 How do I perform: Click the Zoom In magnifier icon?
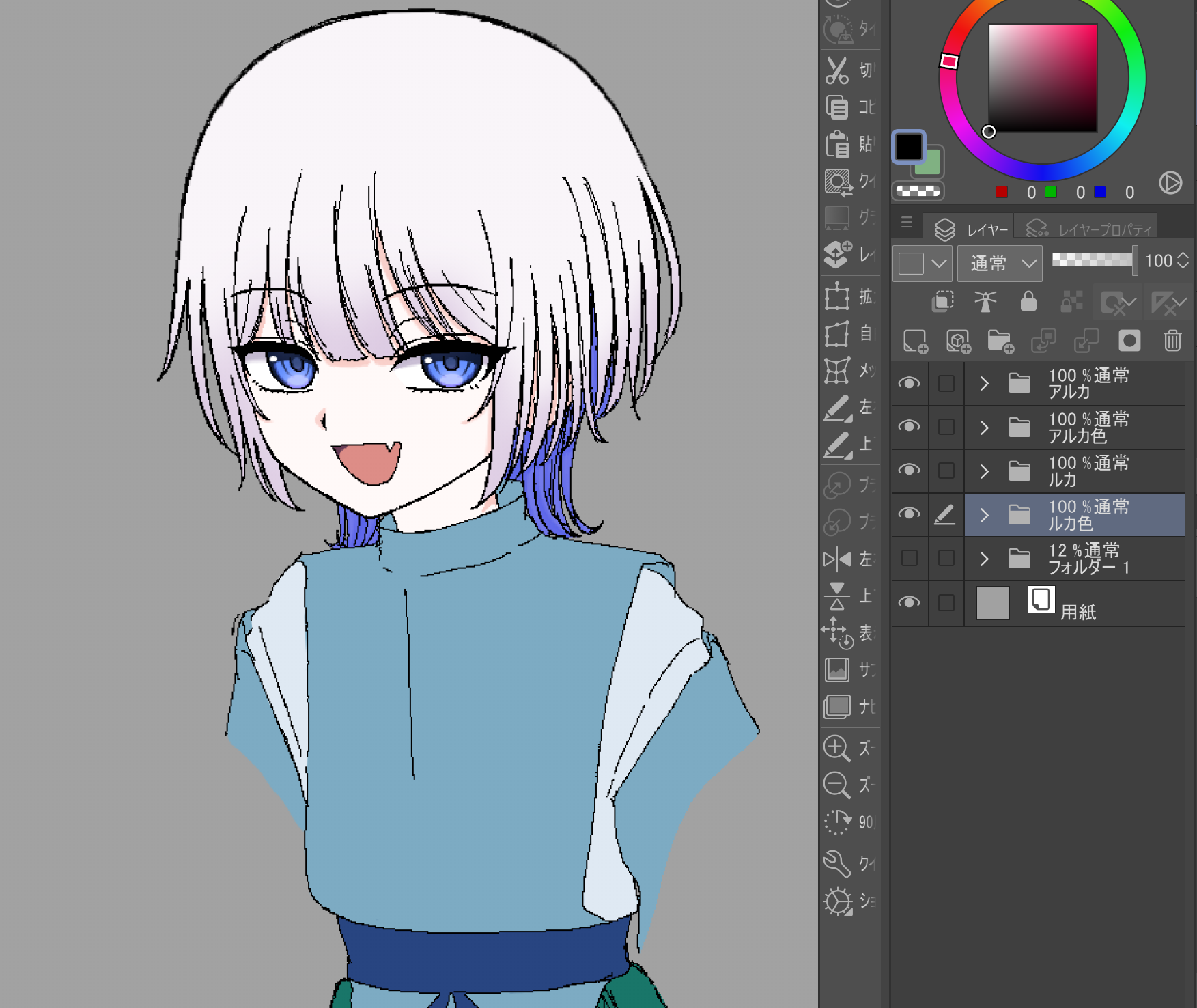coord(836,748)
